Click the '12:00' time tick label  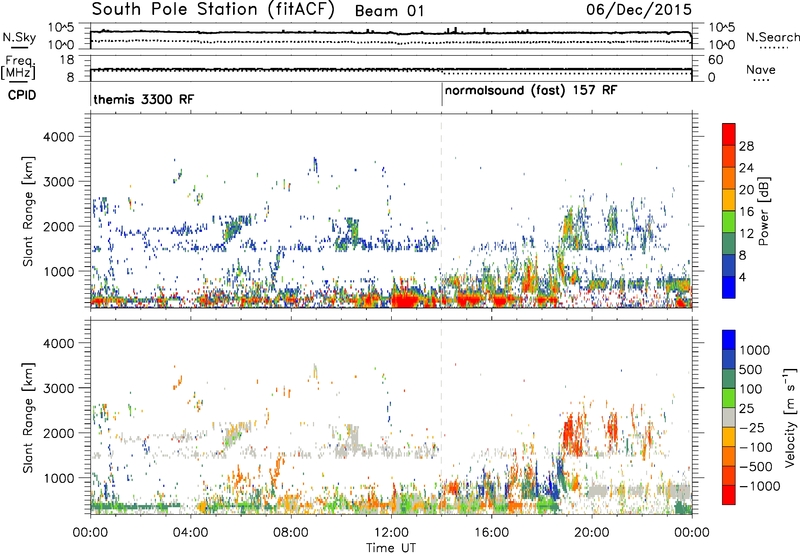coord(391,533)
